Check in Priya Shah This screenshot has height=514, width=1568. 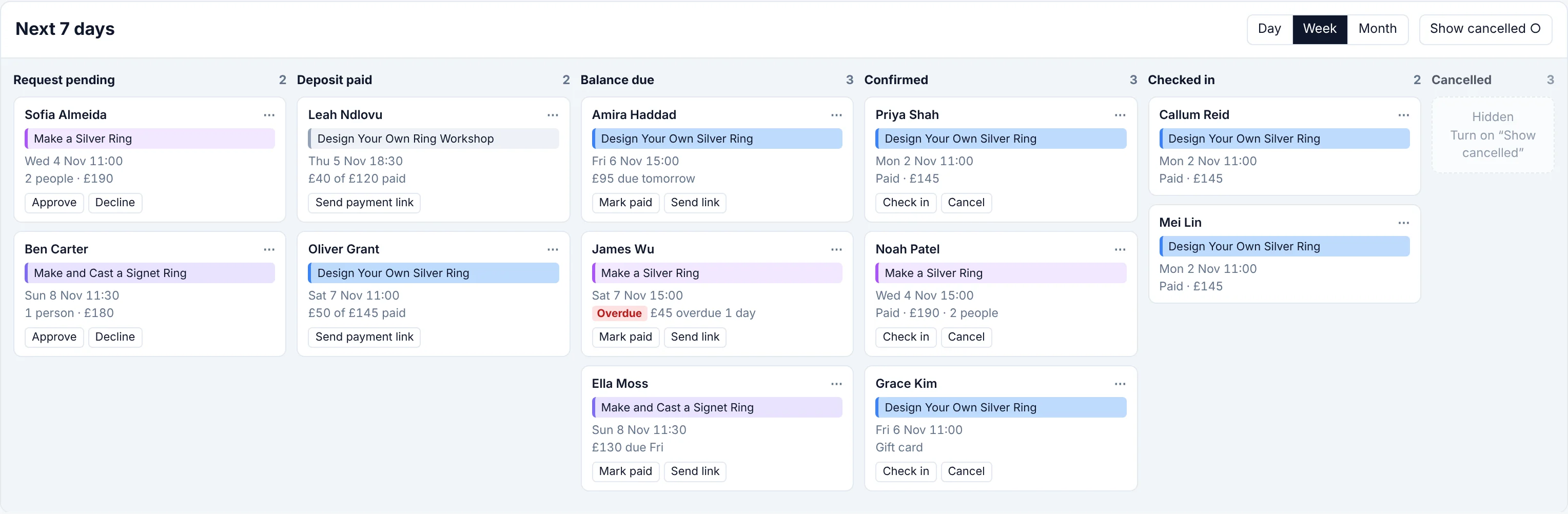(906, 203)
